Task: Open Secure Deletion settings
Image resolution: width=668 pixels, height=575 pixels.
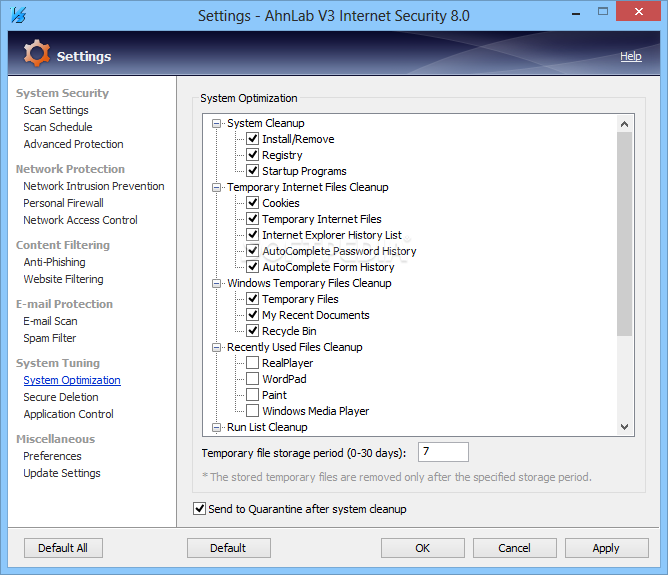Action: [x=61, y=397]
